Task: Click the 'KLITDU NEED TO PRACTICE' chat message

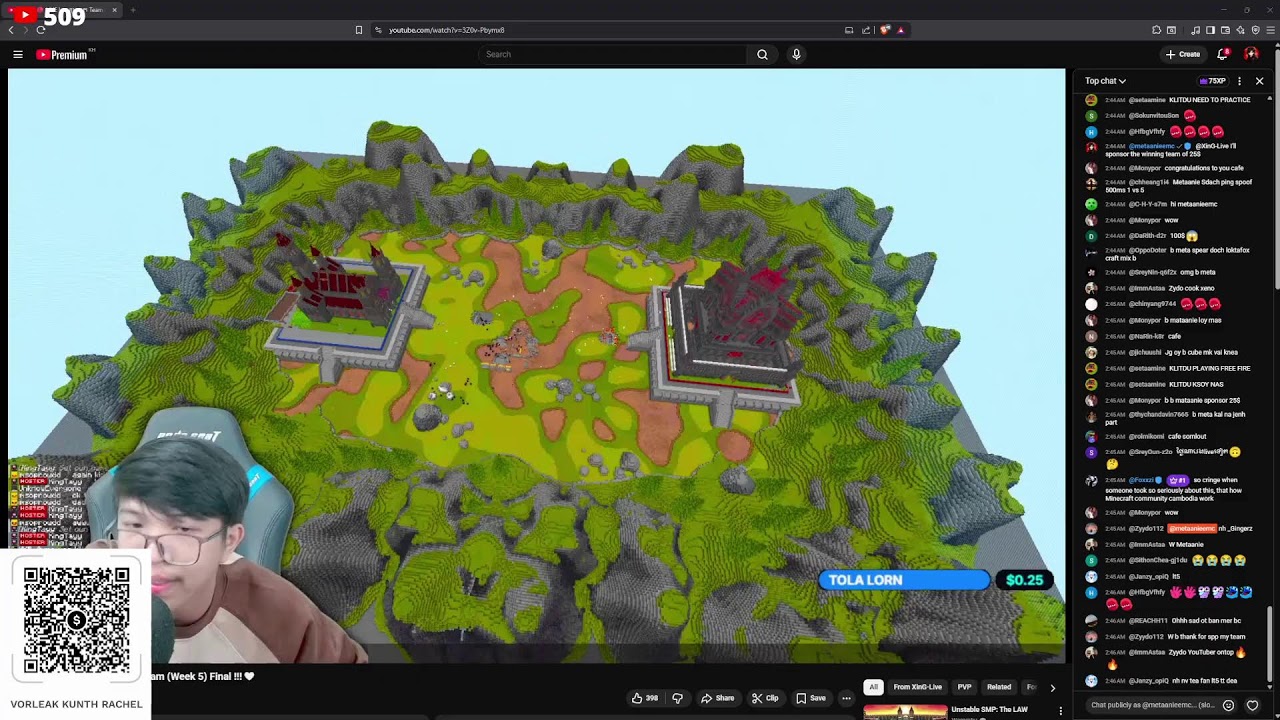Action: (1210, 100)
